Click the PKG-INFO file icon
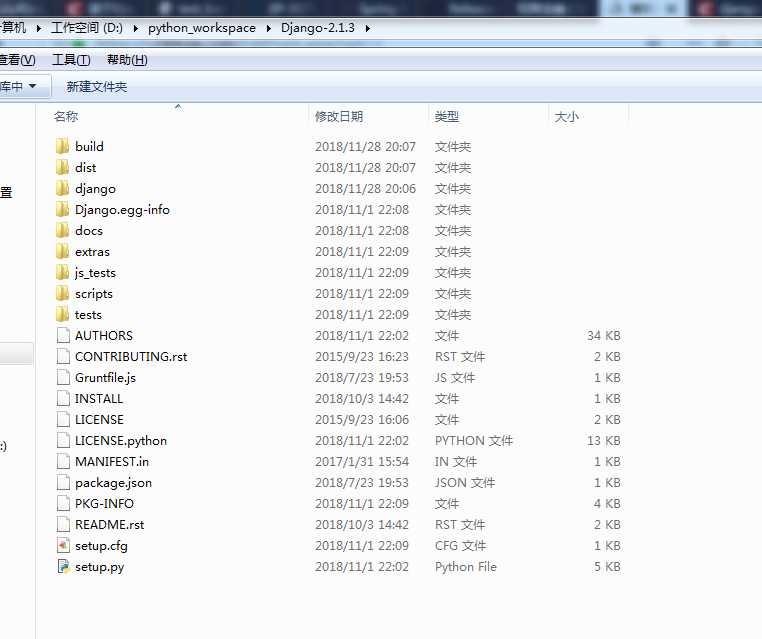762x639 pixels. coord(63,503)
